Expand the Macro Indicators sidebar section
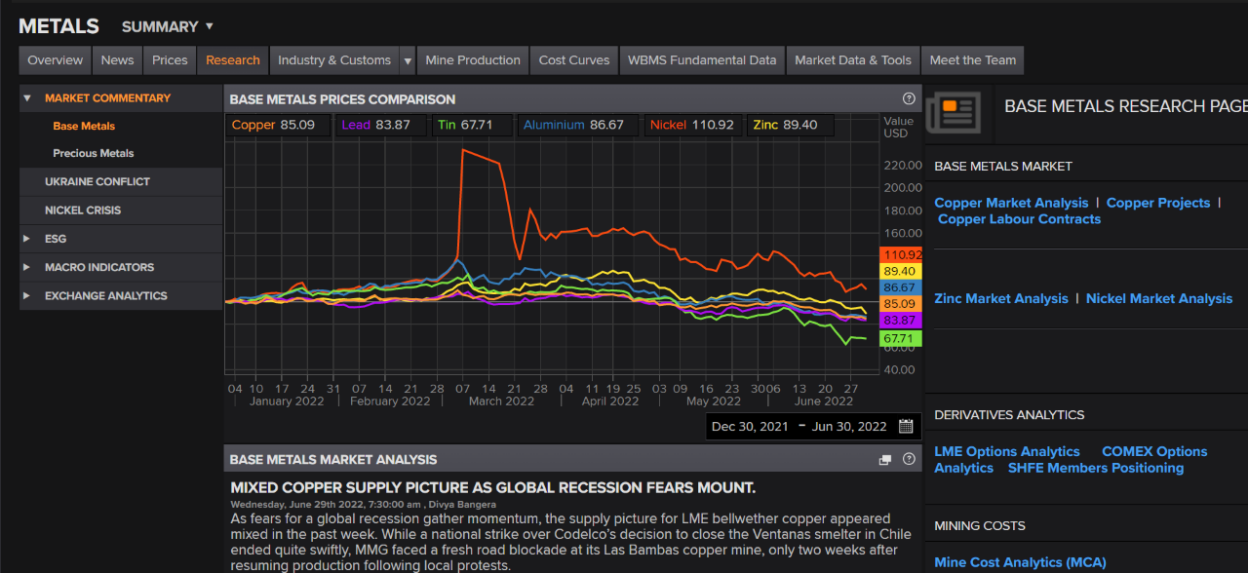The image size is (1248, 573). point(27,267)
